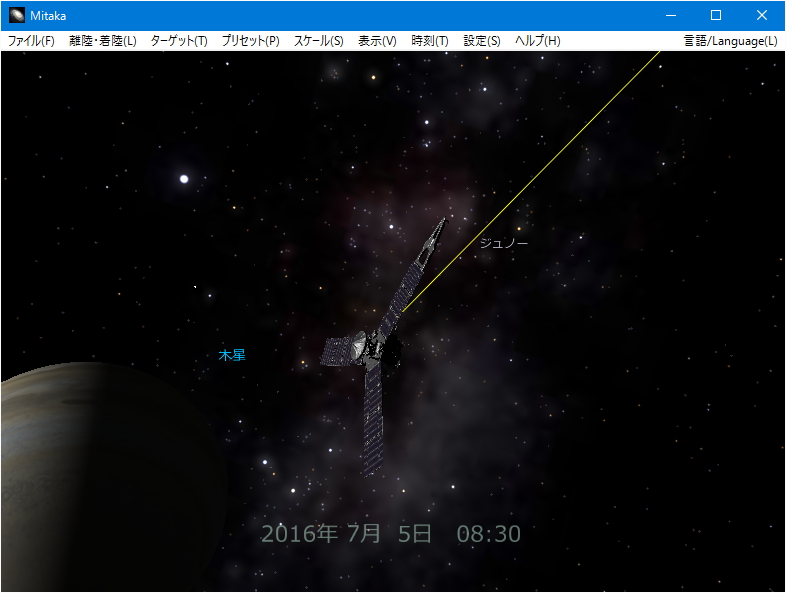
Task: Open the 言語/Language(L) menu
Action: 730,41
